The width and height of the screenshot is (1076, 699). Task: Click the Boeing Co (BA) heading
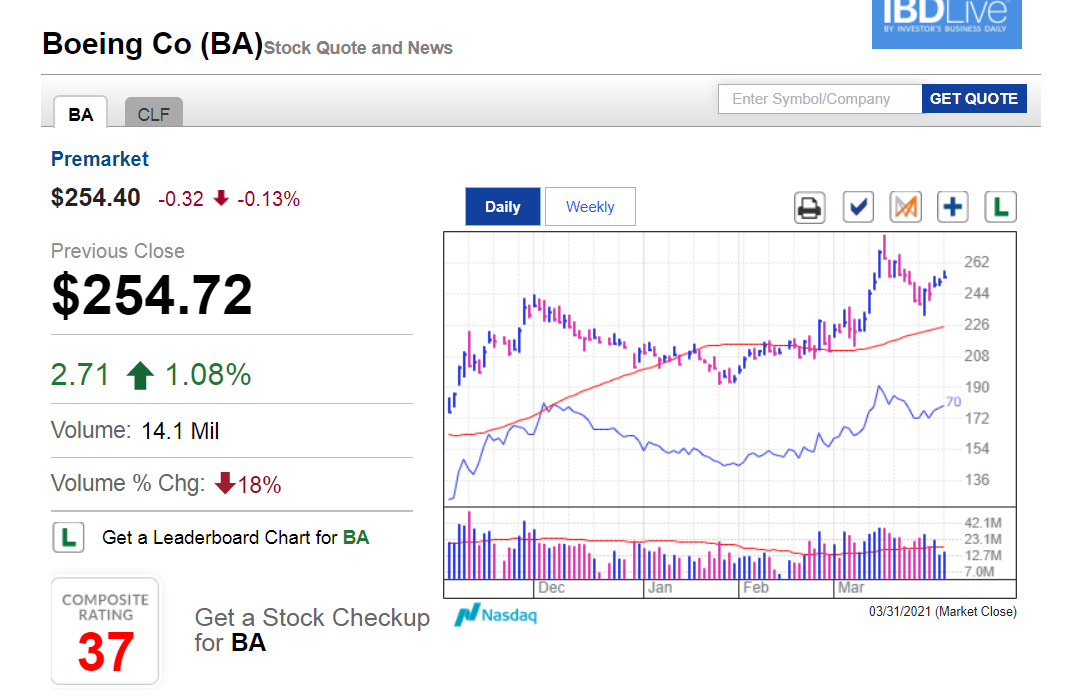click(152, 44)
